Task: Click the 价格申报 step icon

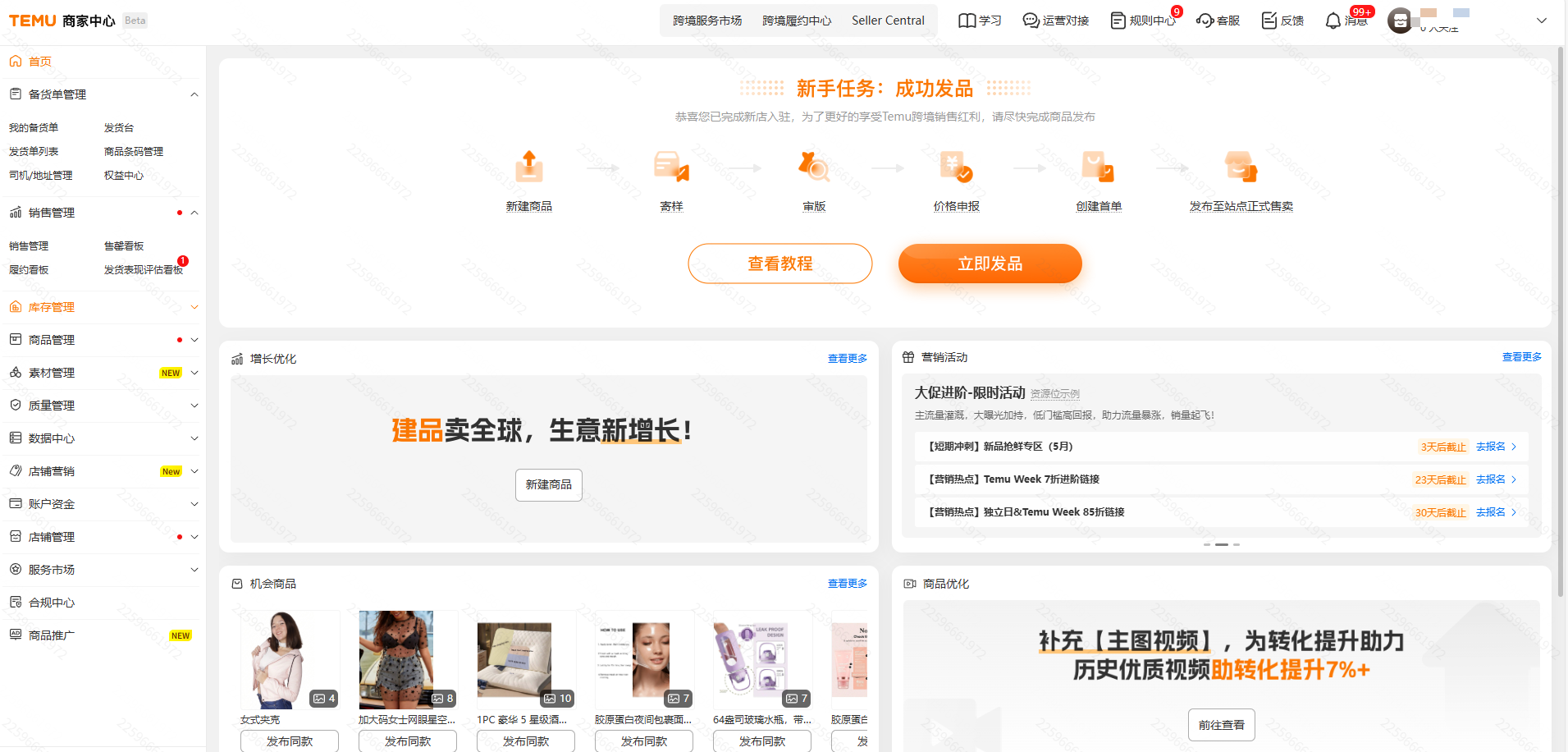Action: [x=956, y=167]
